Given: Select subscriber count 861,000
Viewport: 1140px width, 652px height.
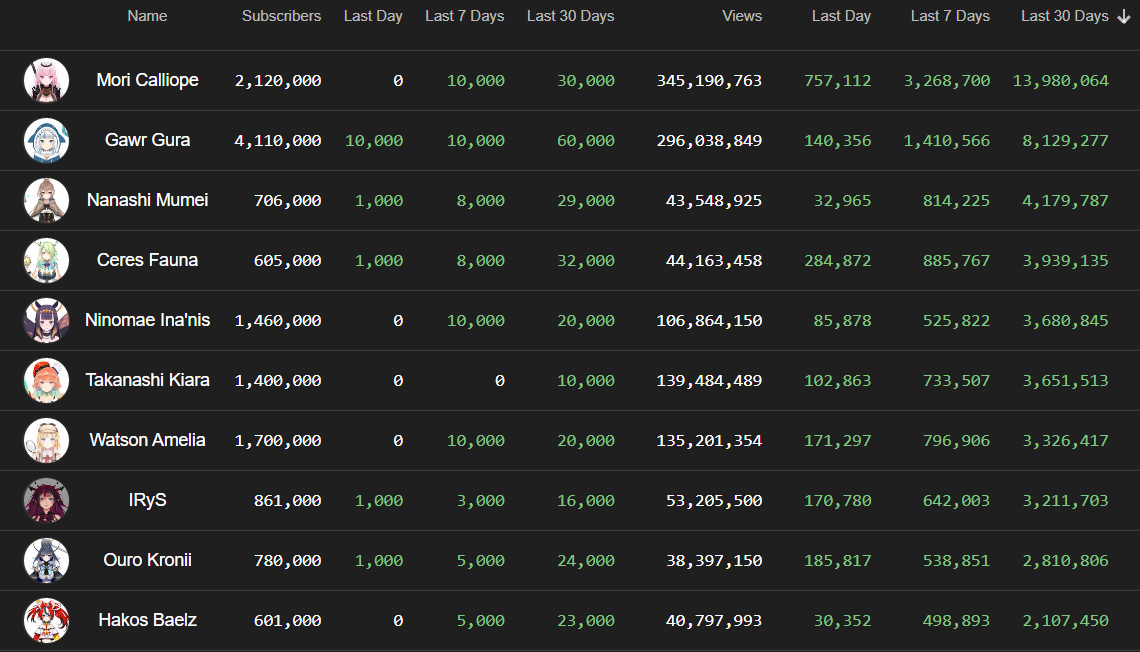Looking at the screenshot, I should point(287,501).
